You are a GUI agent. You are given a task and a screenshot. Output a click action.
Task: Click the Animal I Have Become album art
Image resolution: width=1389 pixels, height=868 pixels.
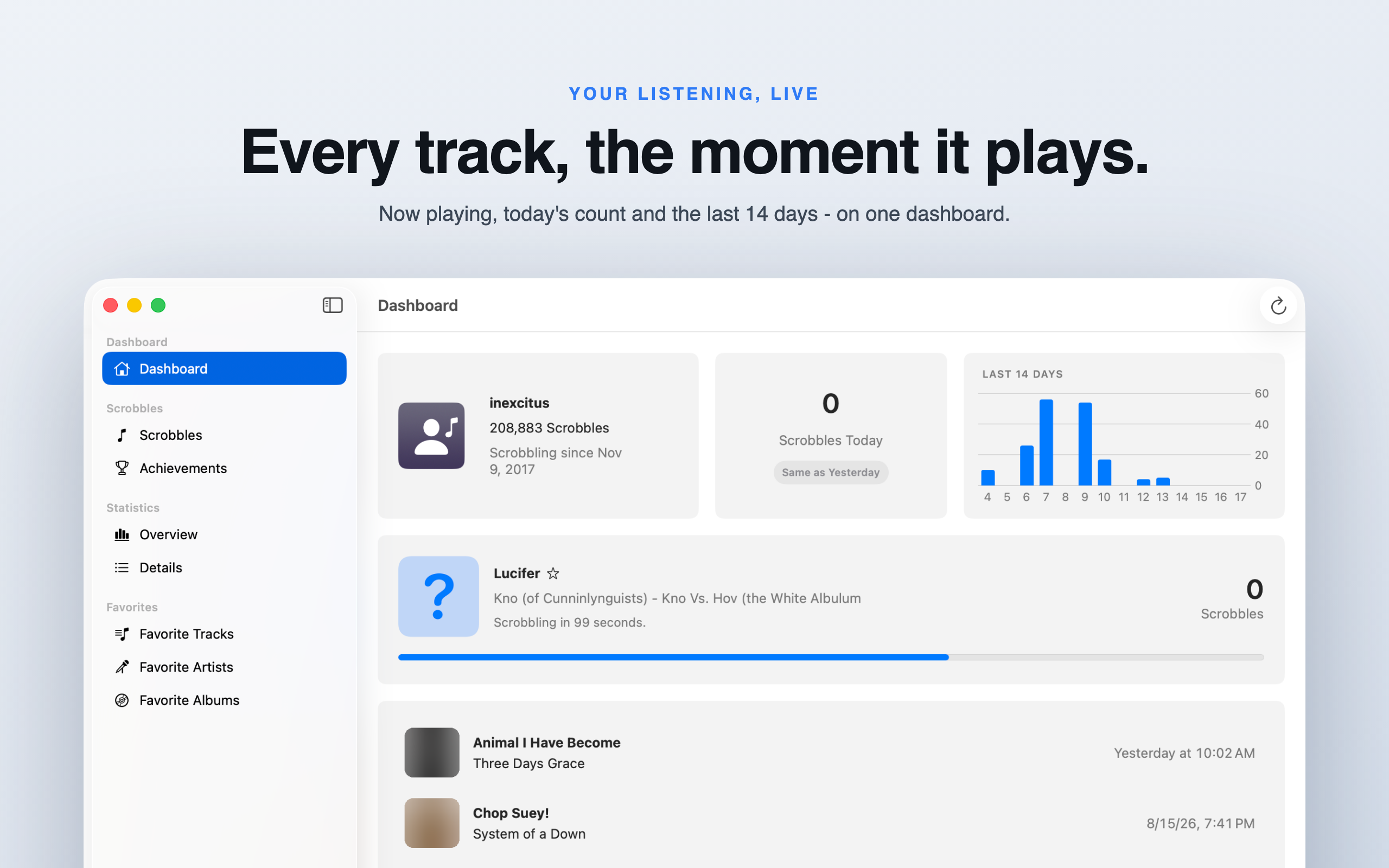[432, 752]
